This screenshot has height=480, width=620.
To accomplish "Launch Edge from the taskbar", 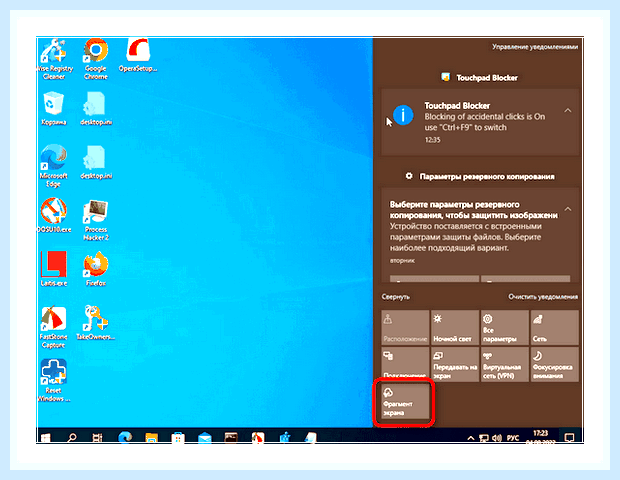I will click(x=125, y=437).
